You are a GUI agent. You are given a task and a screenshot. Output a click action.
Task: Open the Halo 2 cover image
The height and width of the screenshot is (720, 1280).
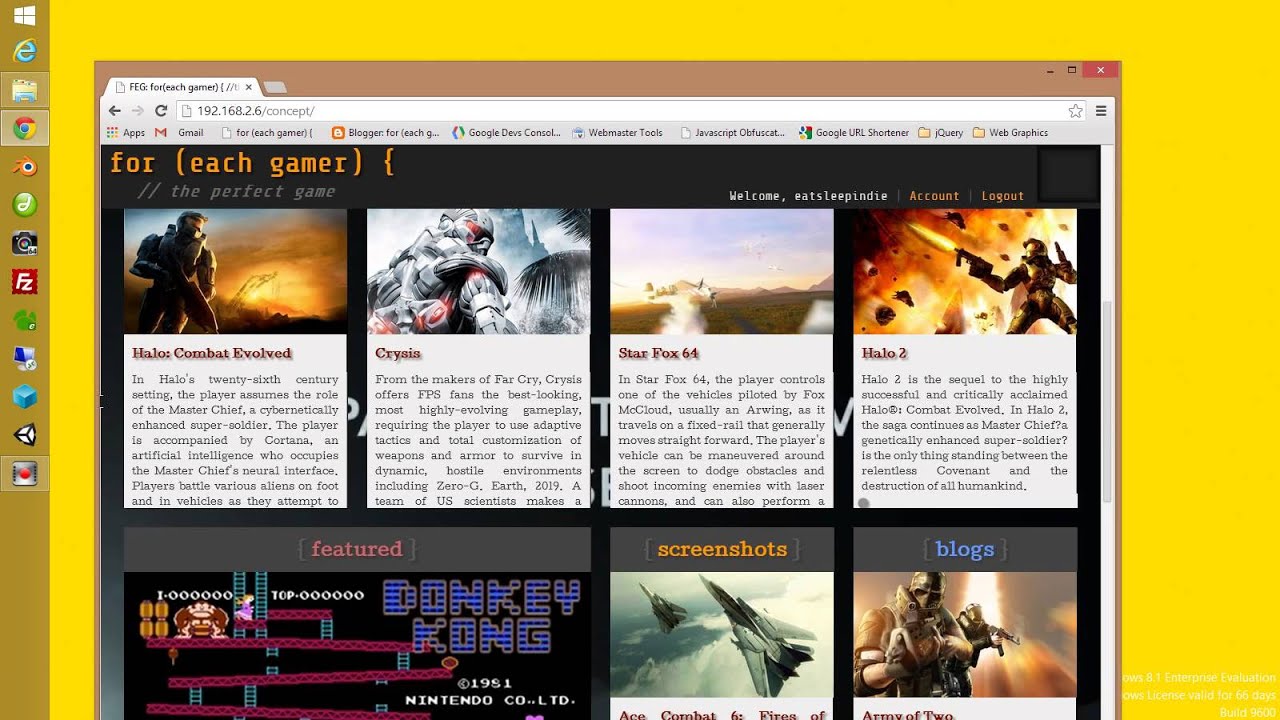point(965,271)
